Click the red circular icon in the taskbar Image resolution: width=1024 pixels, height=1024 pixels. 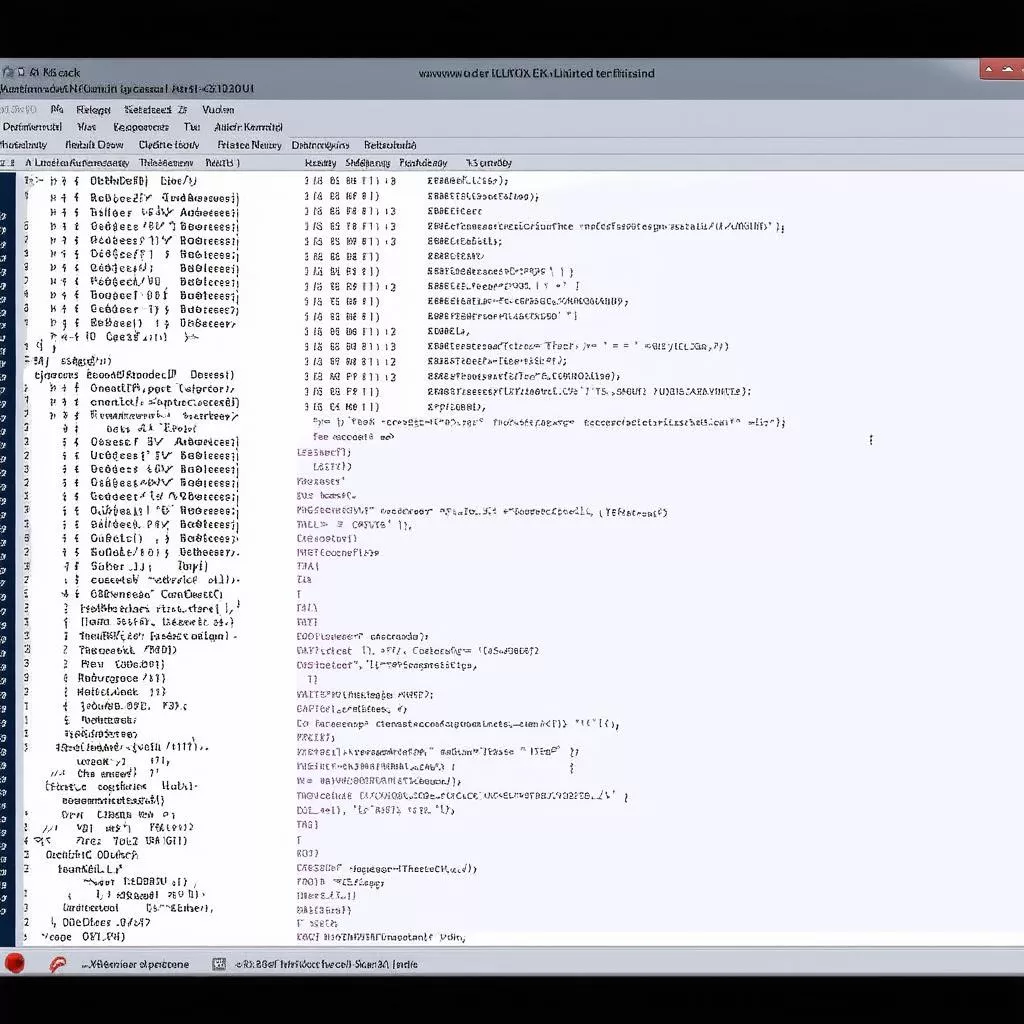[14, 963]
